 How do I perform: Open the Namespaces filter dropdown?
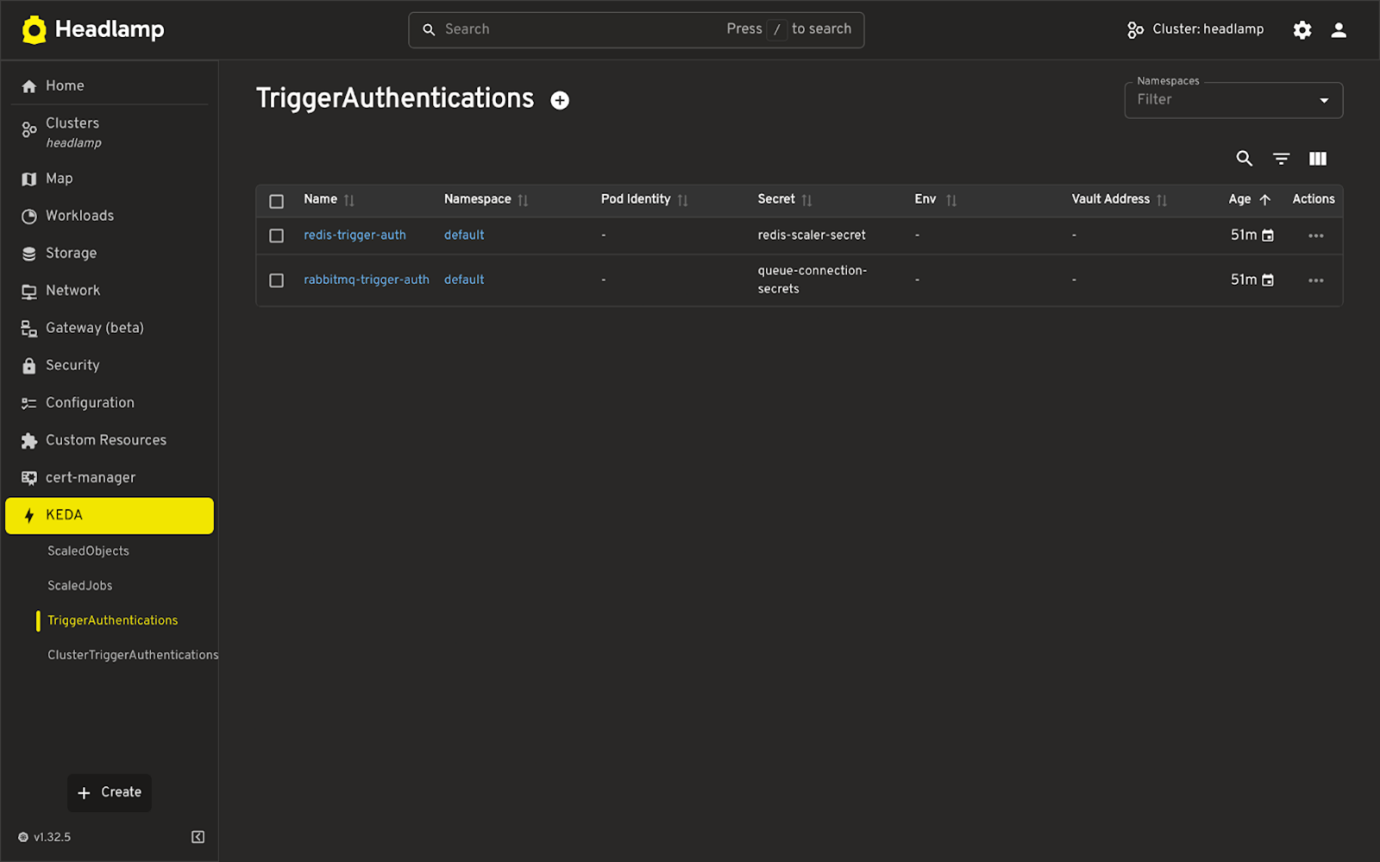(1233, 100)
